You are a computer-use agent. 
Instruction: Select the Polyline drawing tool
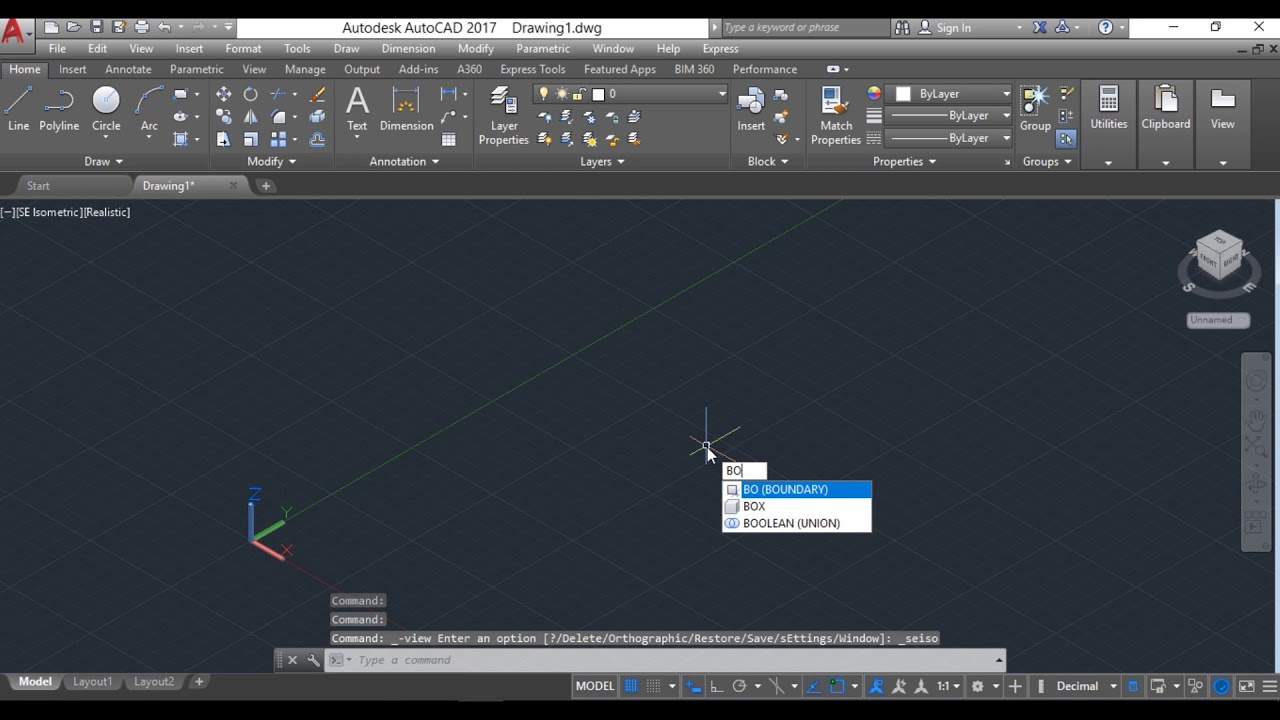pyautogui.click(x=59, y=108)
